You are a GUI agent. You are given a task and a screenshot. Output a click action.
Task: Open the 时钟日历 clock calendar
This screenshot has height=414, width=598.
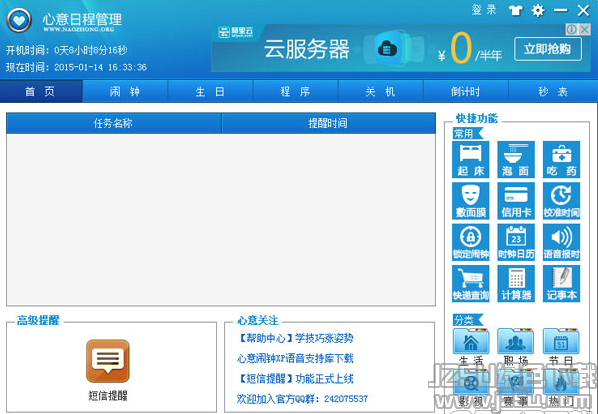pos(516,242)
